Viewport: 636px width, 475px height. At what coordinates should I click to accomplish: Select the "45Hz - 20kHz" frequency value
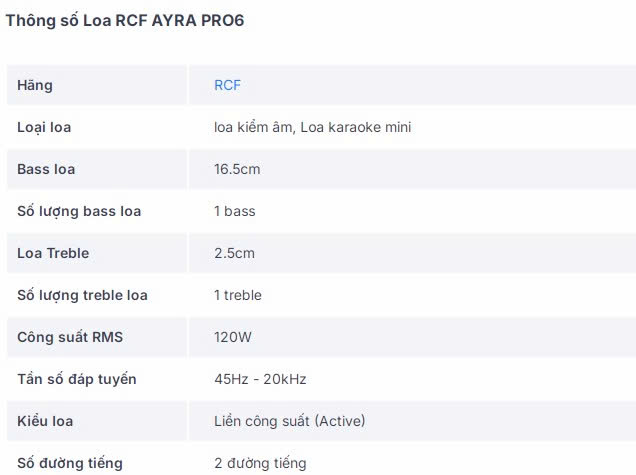260,379
